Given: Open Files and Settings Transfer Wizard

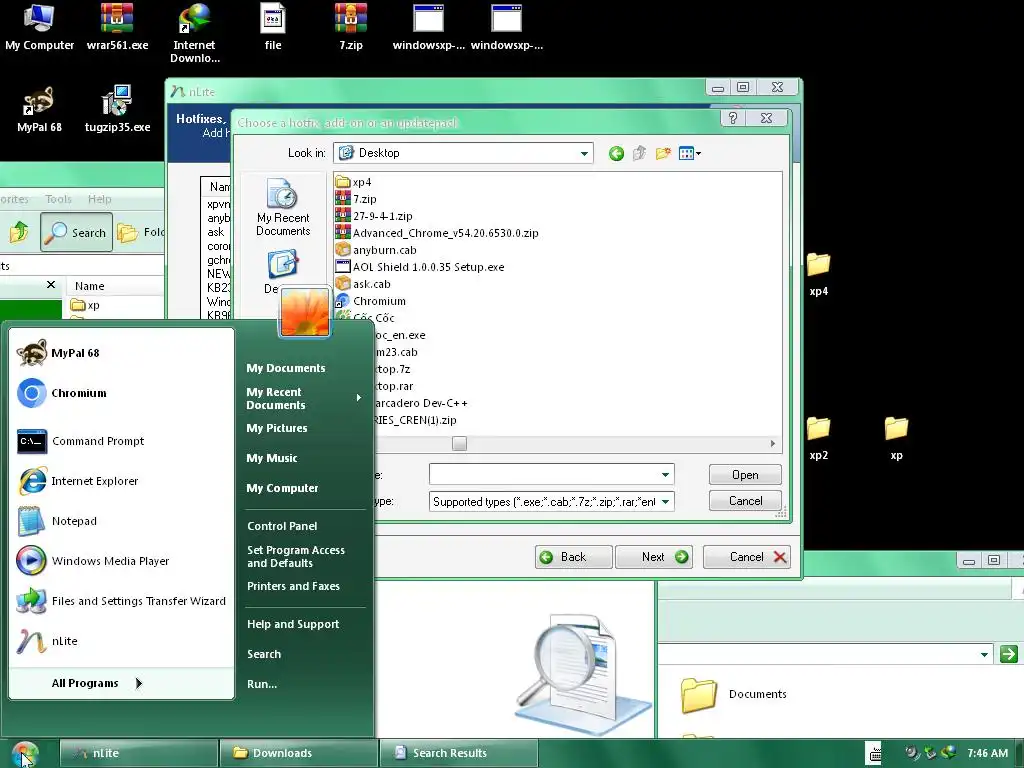Looking at the screenshot, I should coord(121,601).
